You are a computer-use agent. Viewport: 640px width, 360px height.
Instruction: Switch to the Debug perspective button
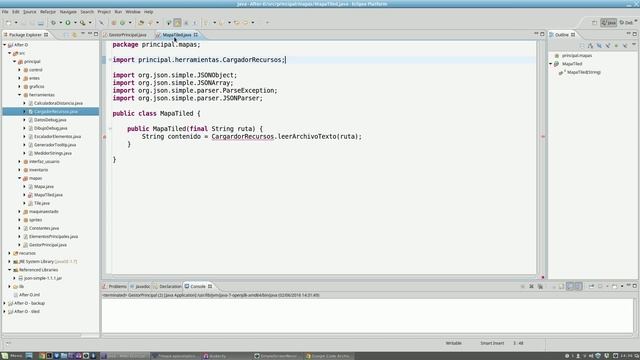(x=627, y=23)
